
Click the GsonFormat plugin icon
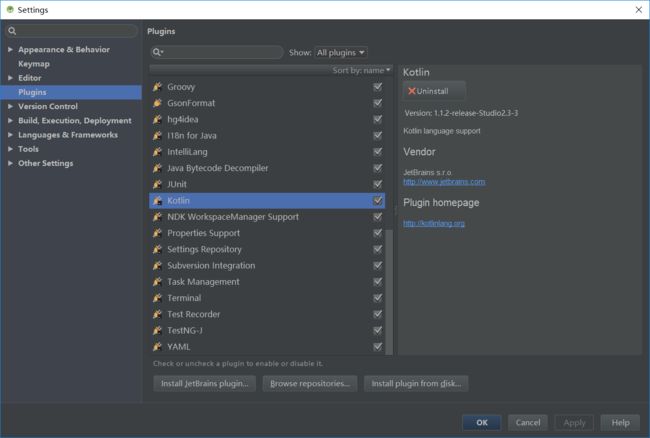point(157,103)
